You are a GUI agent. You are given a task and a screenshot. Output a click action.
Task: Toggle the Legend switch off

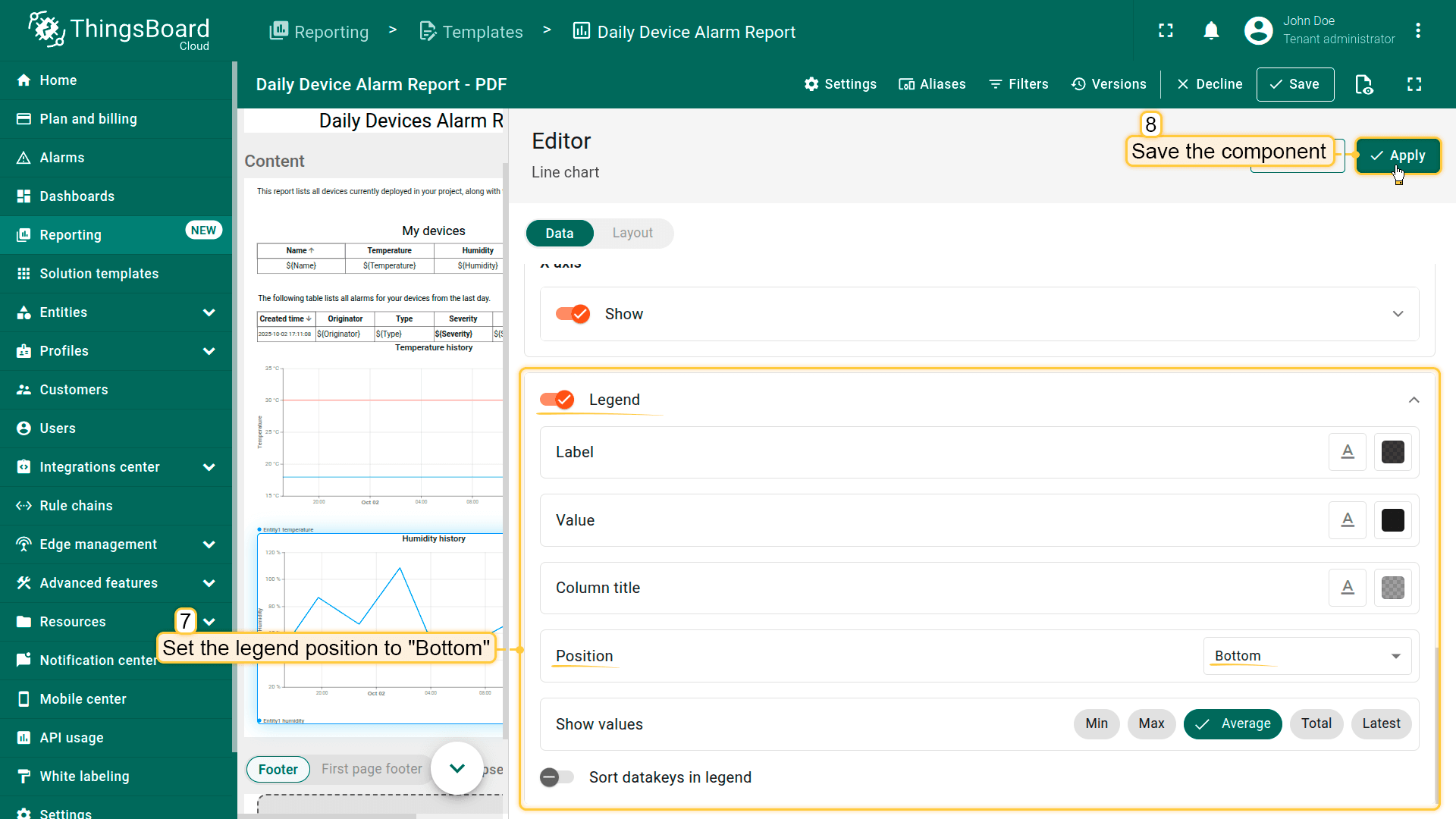[x=557, y=400]
